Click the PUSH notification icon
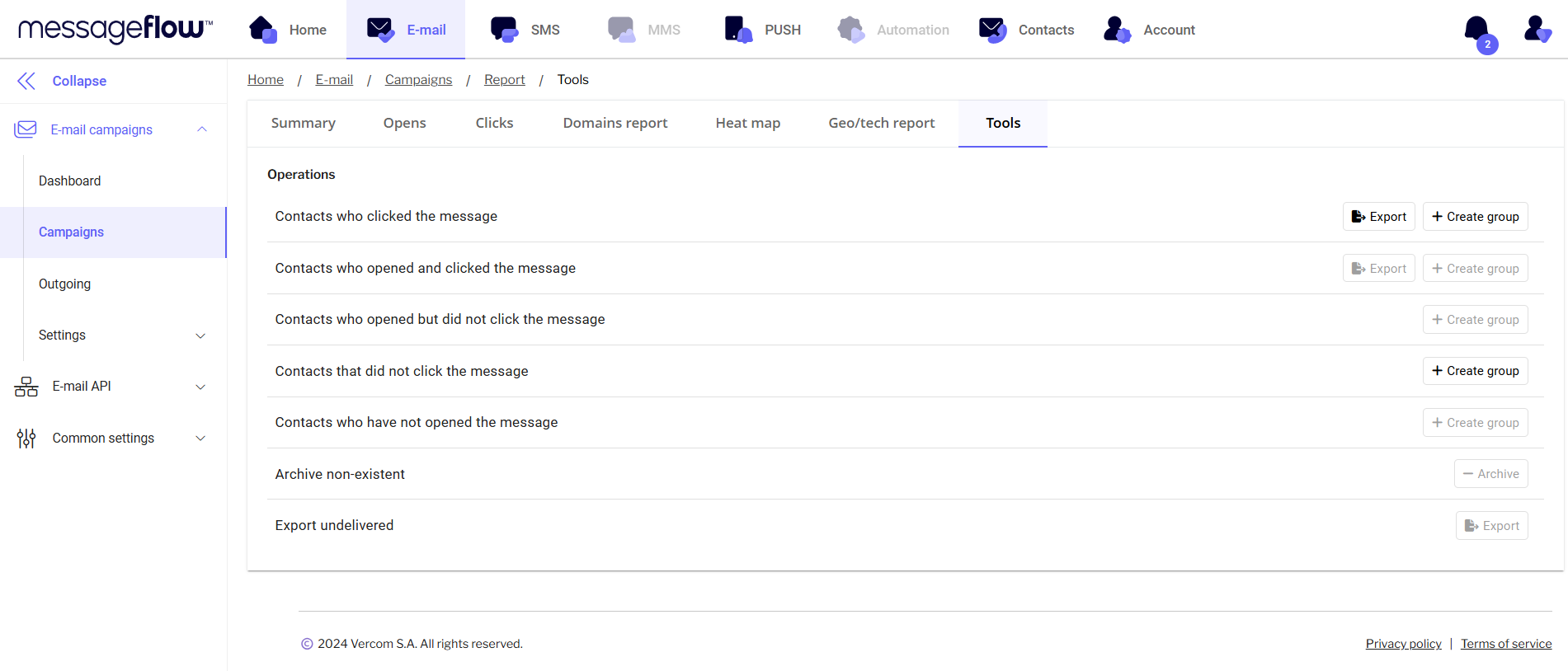Screen dimensions: 1568x671 [737, 30]
